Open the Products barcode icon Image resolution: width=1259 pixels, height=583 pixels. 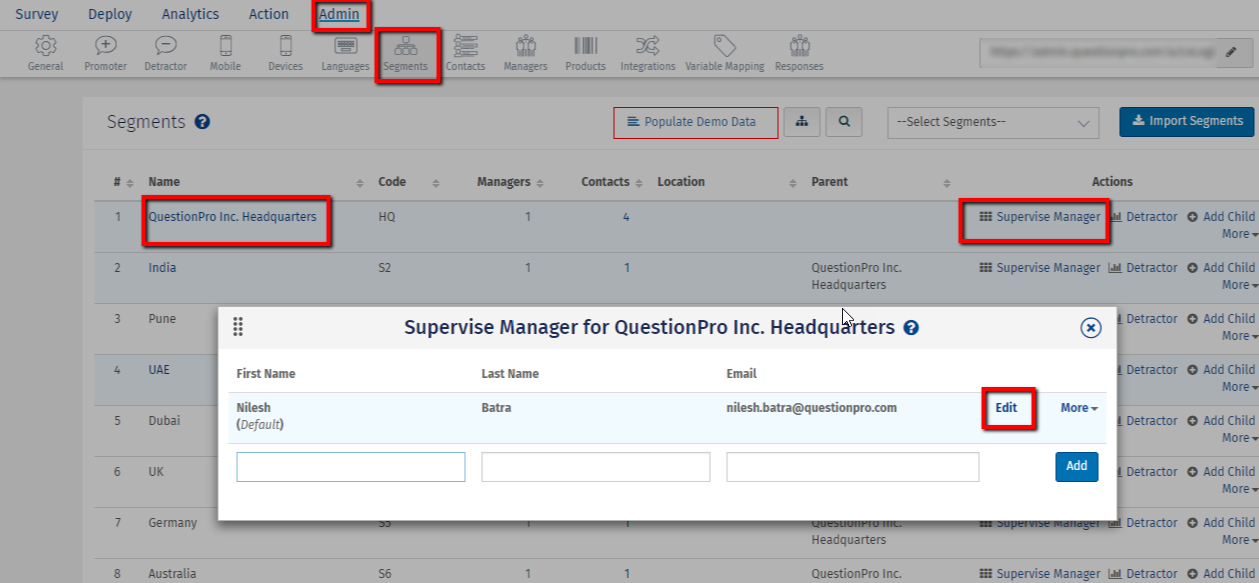(x=586, y=53)
